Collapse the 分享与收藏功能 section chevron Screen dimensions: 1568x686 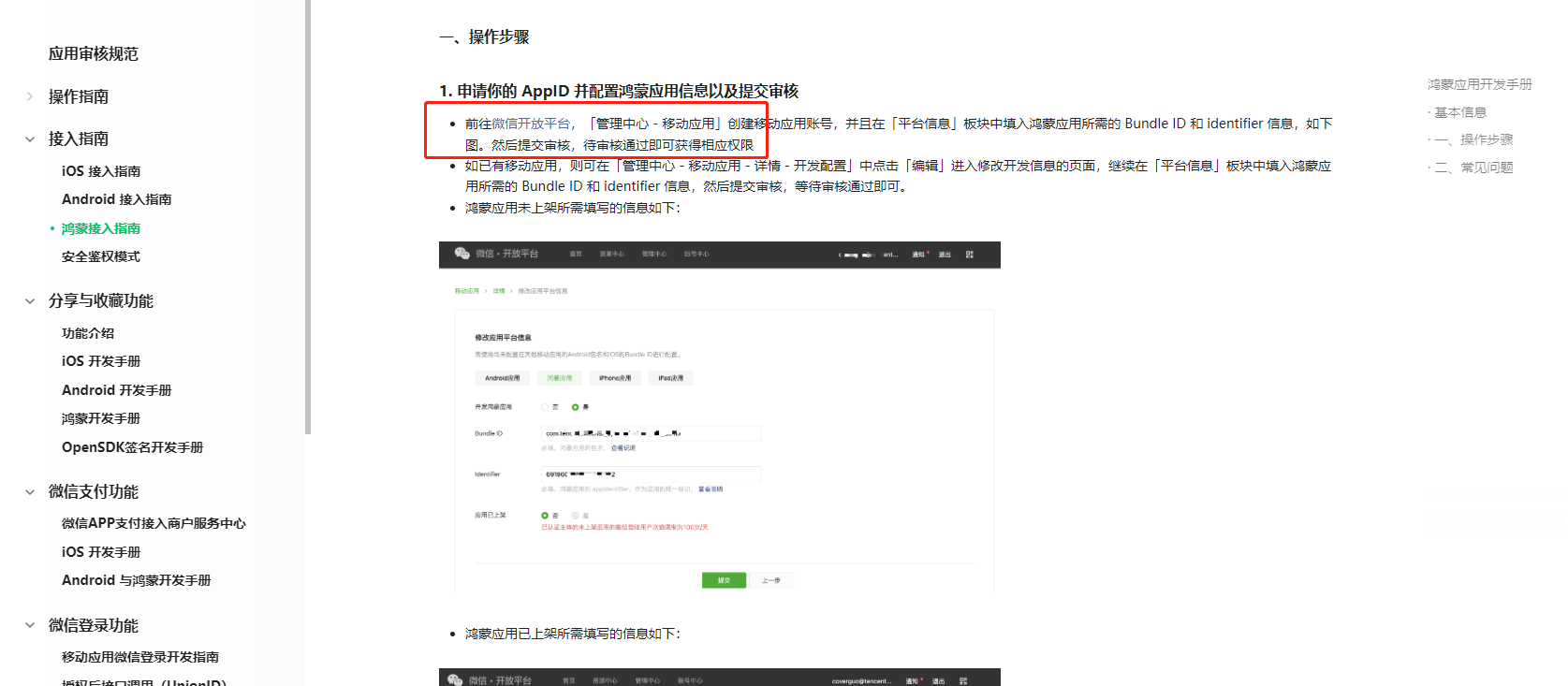[30, 301]
